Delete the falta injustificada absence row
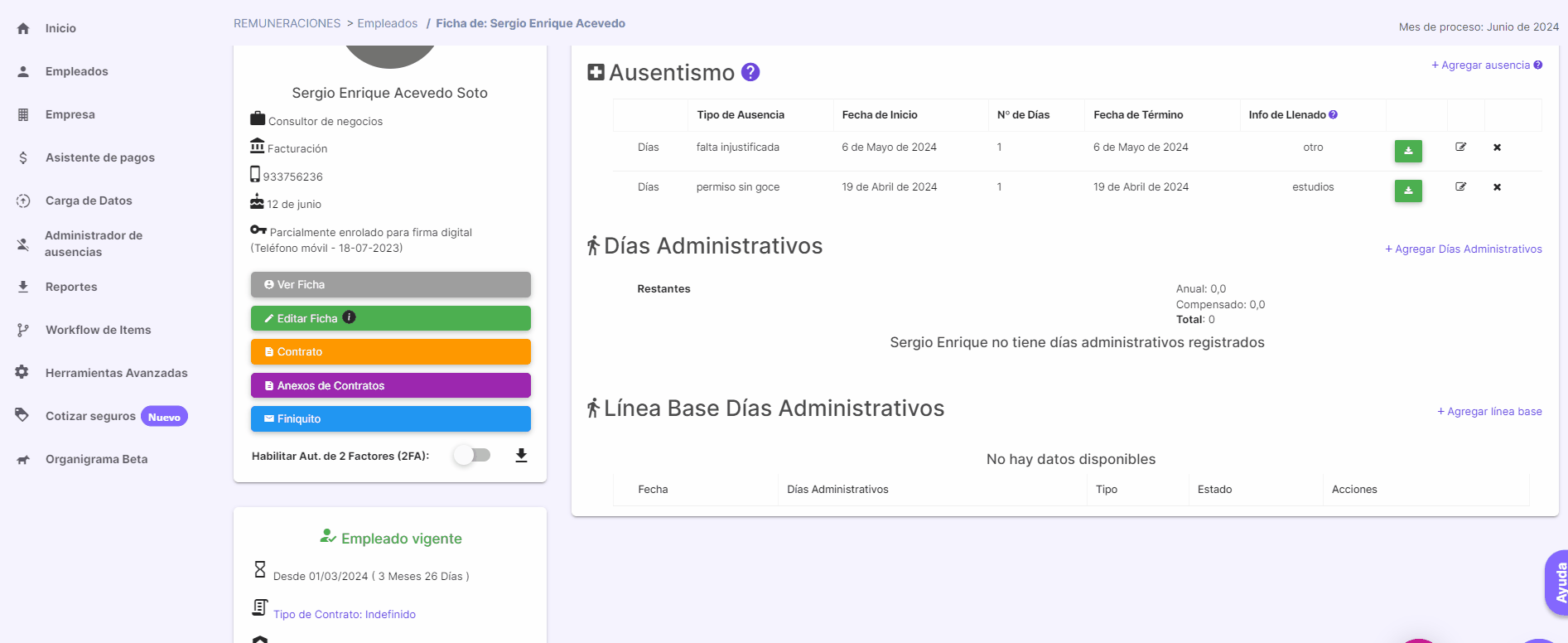This screenshot has height=643, width=1568. 1498,147
